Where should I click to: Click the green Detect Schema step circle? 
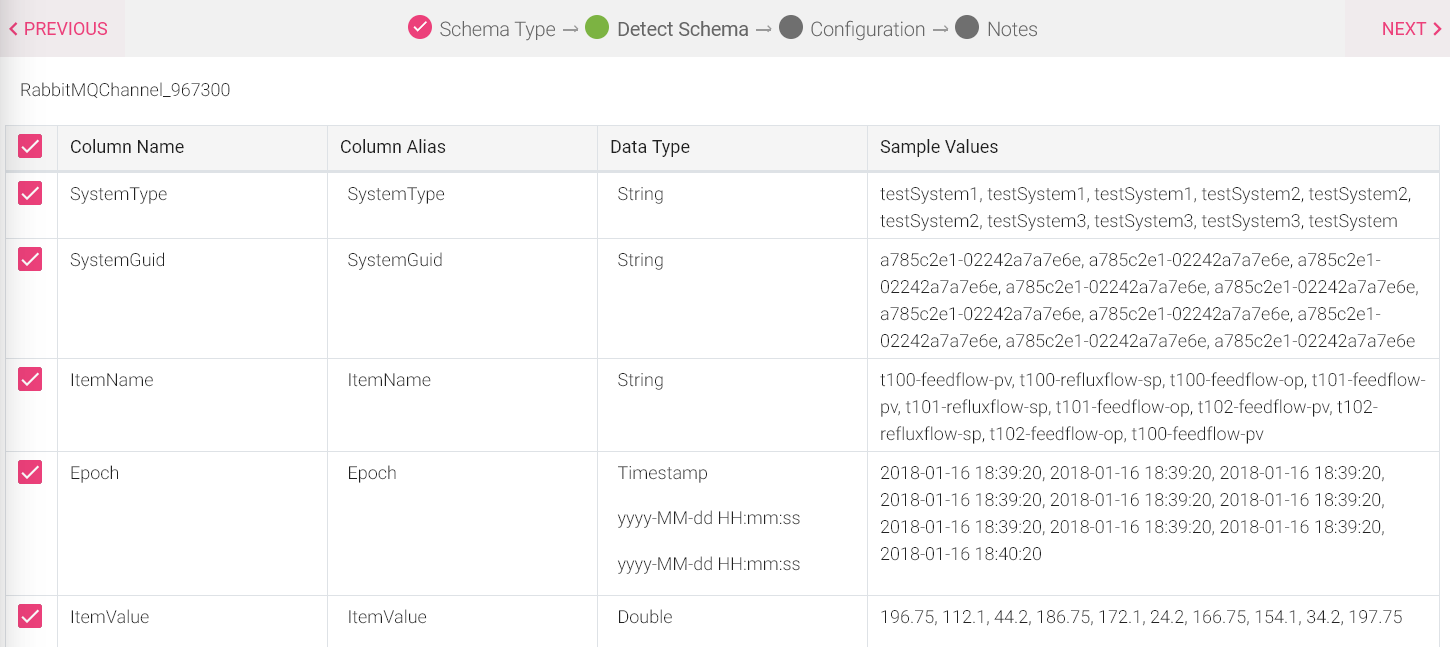(x=597, y=28)
